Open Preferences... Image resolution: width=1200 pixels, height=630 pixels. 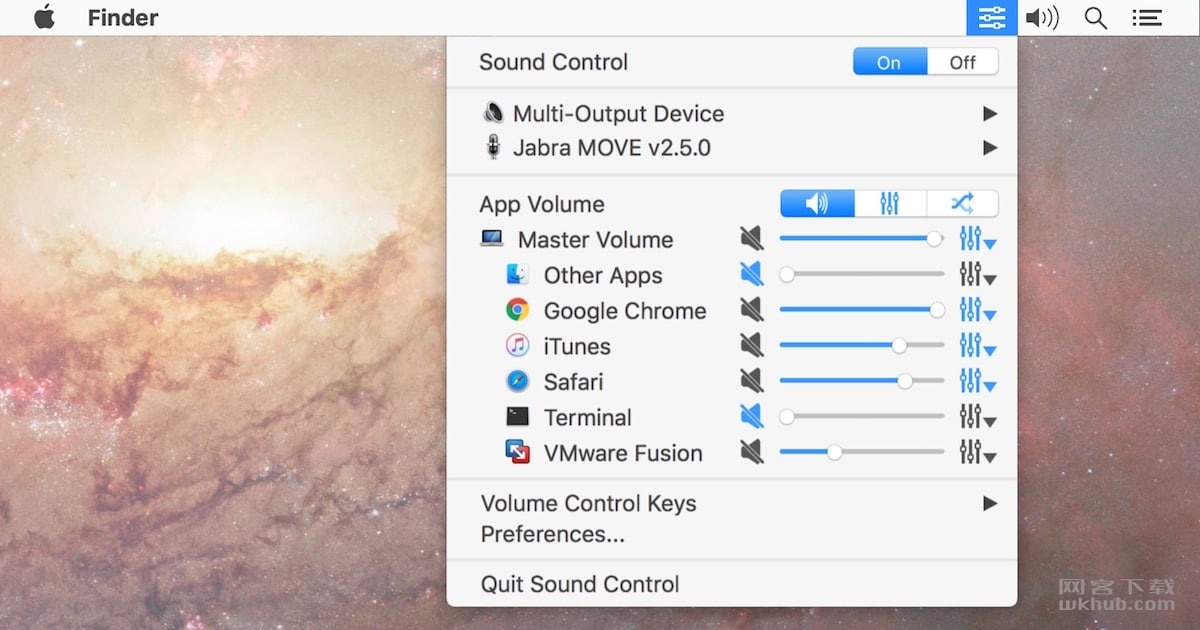click(x=553, y=535)
